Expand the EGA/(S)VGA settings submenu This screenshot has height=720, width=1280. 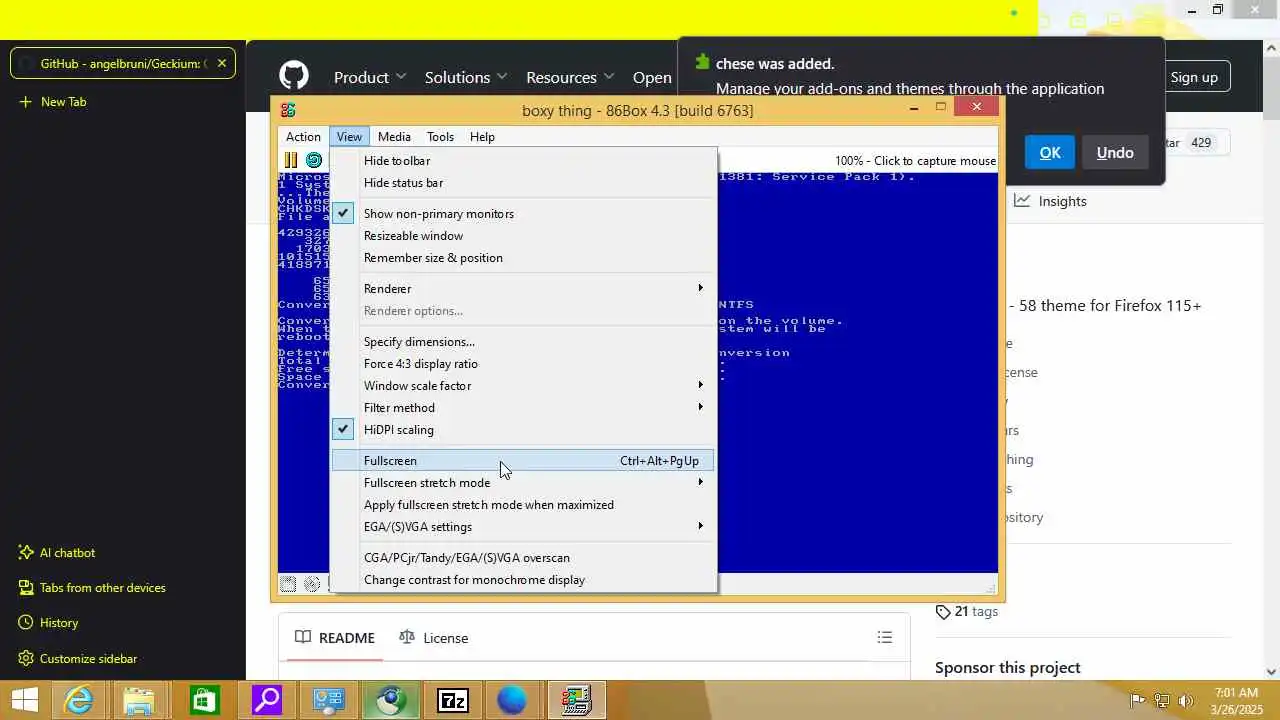(523, 526)
